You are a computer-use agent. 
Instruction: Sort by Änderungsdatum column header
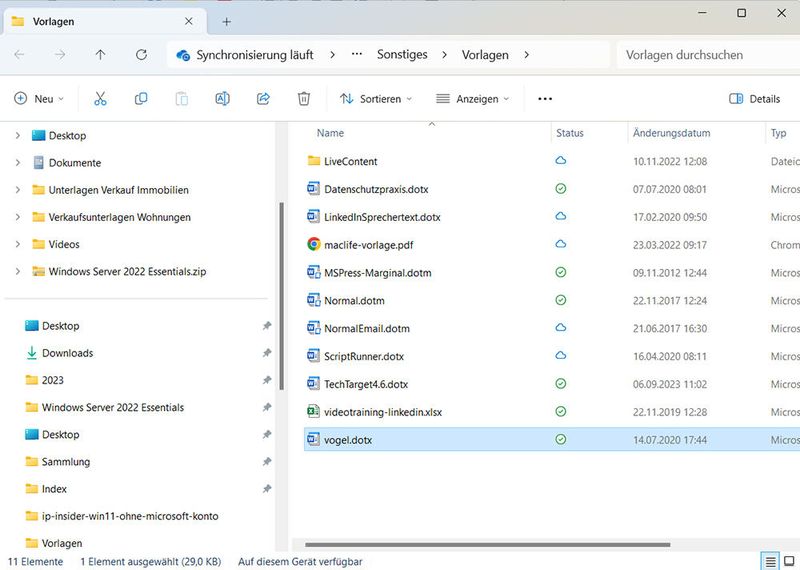[x=671, y=133]
